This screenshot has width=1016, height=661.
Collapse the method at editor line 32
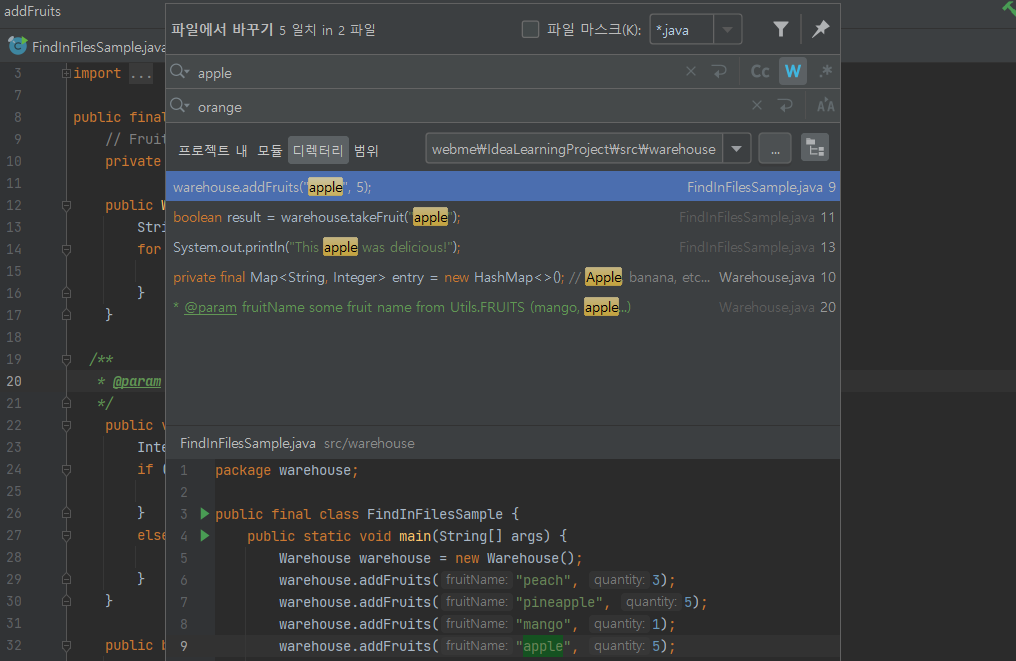(x=65, y=645)
